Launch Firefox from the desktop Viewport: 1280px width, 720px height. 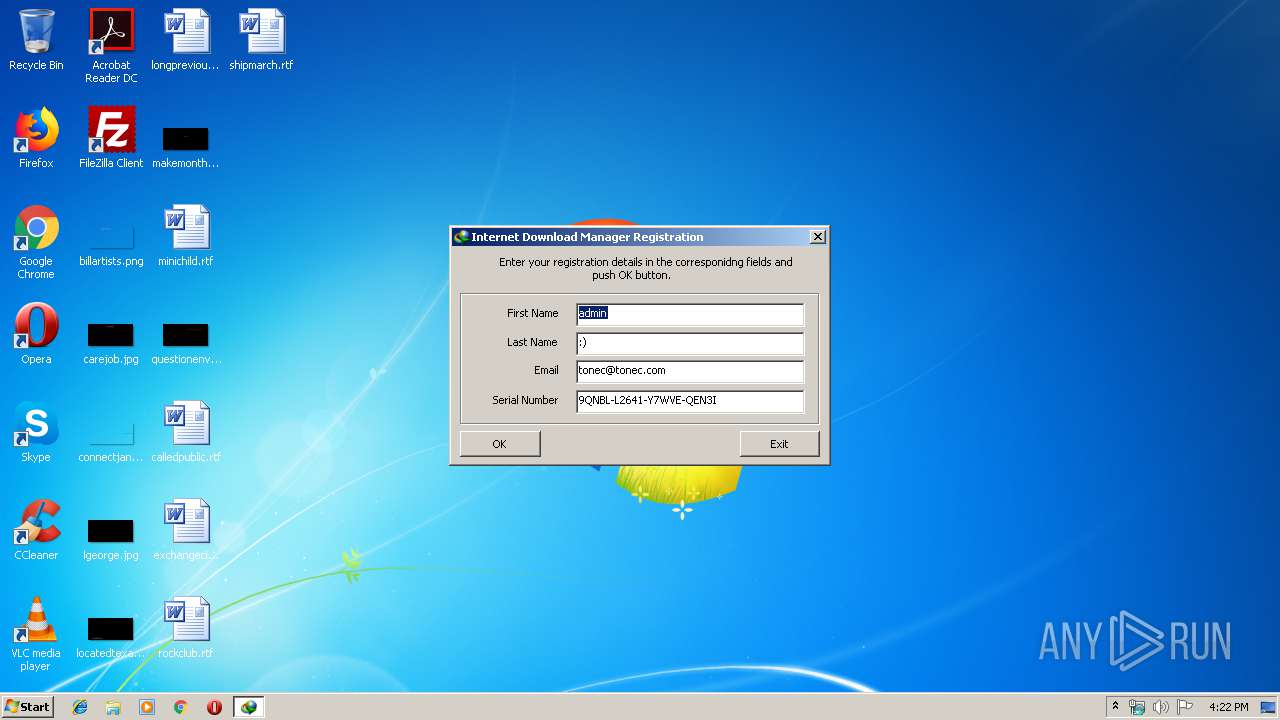(36, 138)
